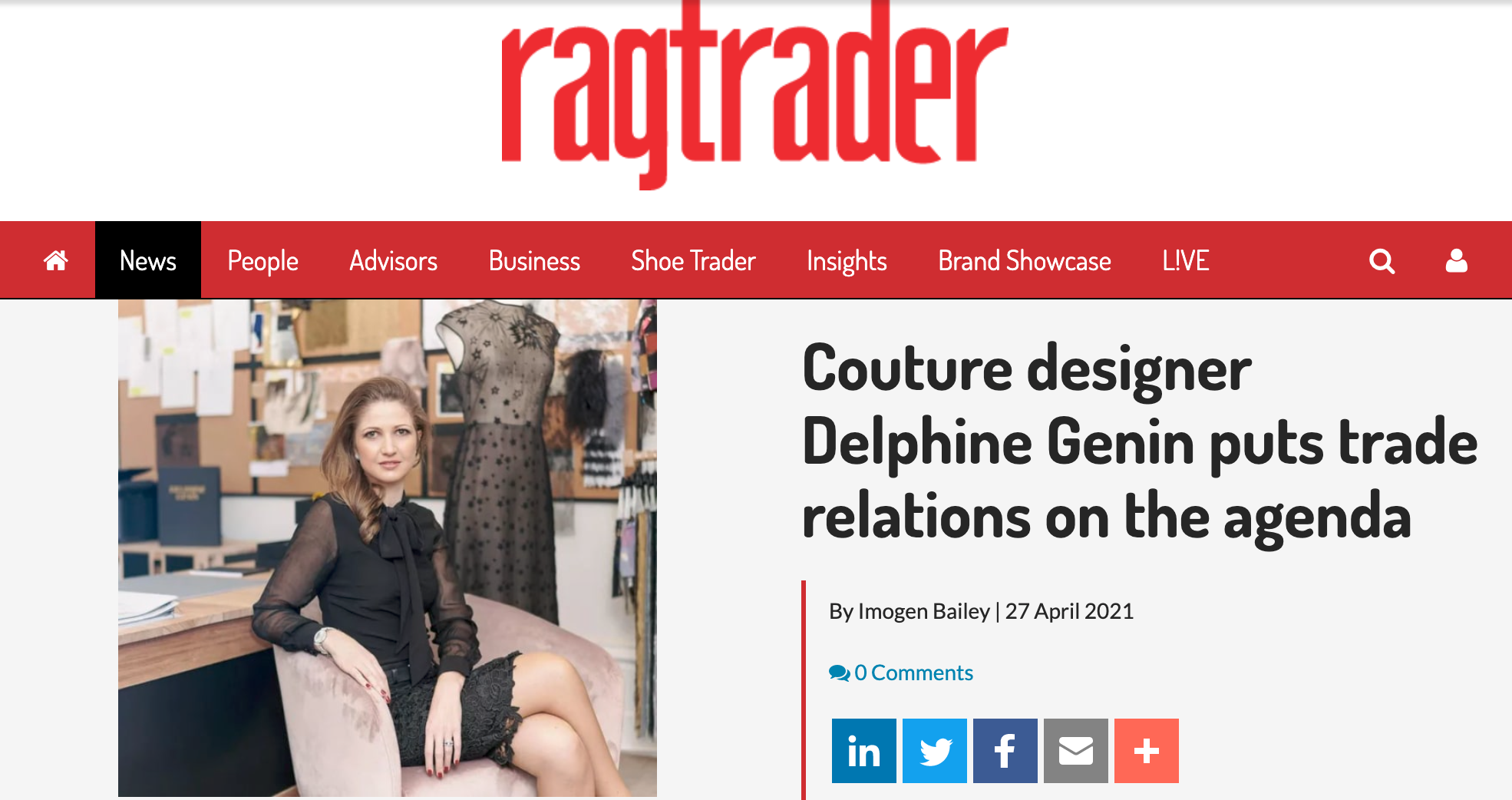1512x800 pixels.
Task: Go to the home page icon
Action: click(x=55, y=261)
